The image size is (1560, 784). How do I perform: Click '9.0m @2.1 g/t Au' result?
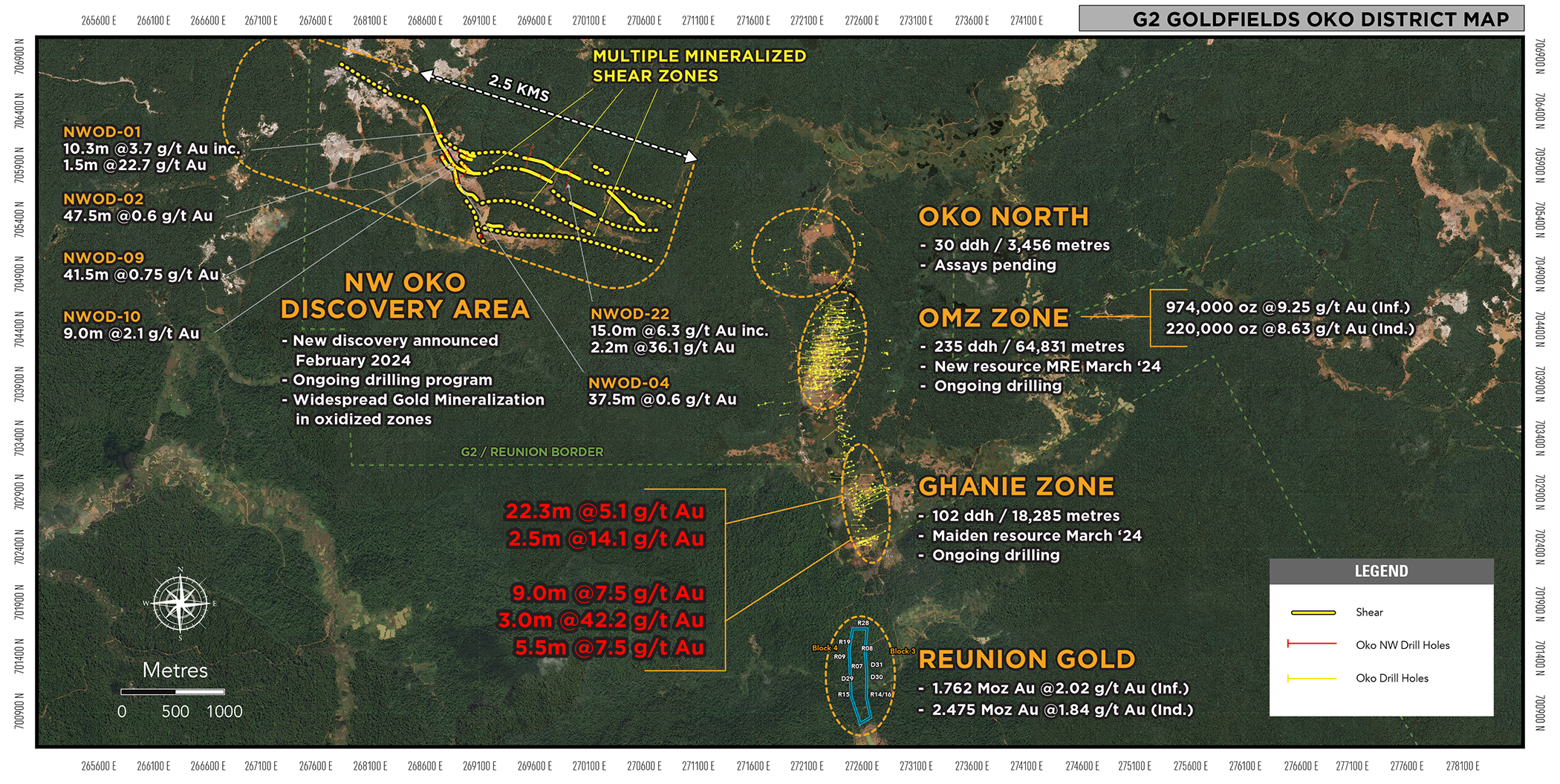click(x=131, y=333)
